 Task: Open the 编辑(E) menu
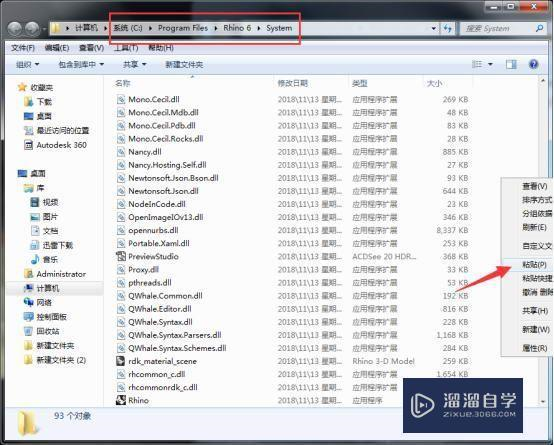coord(57,47)
